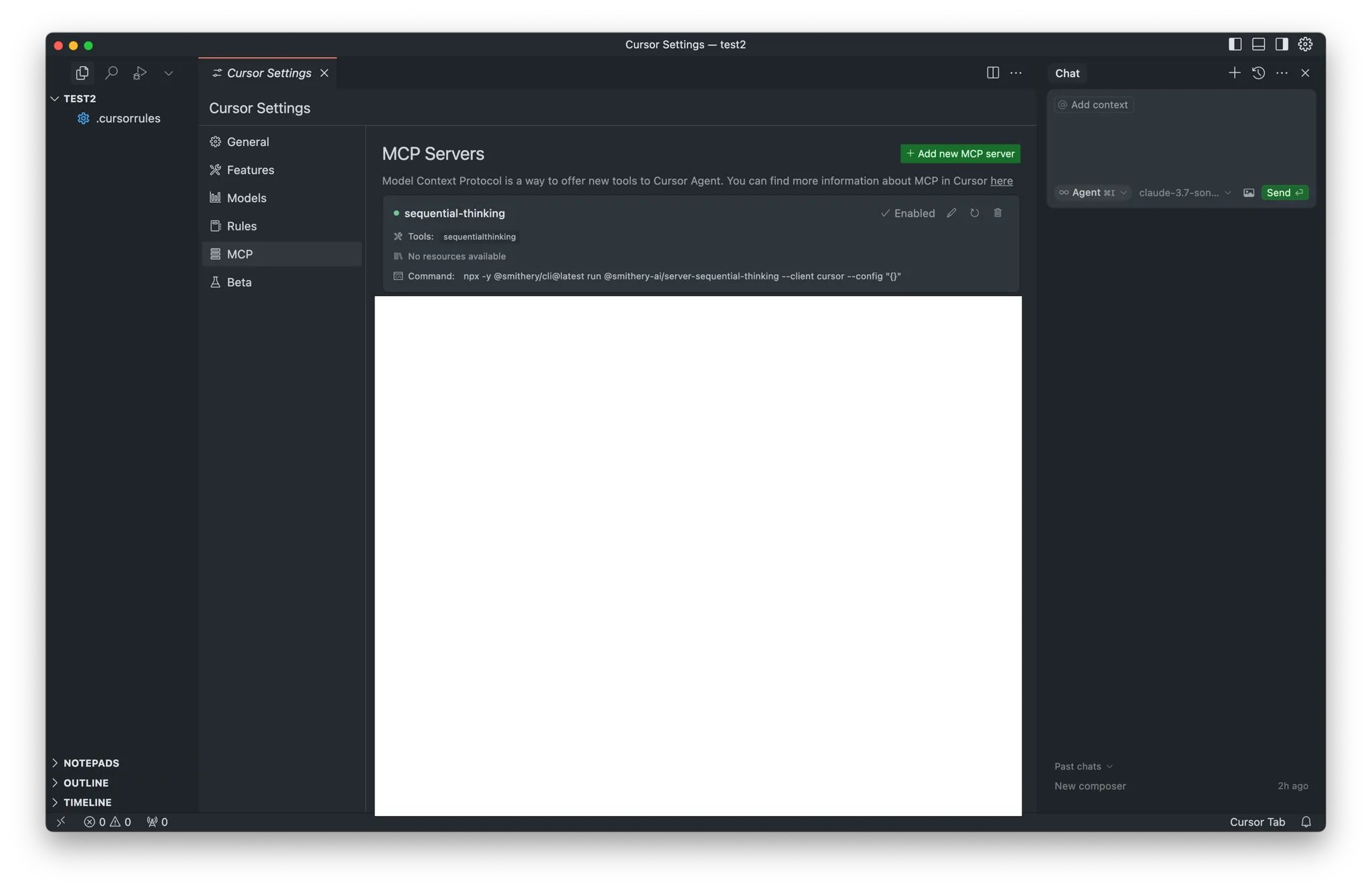Refresh the sequential-thinking server

point(975,213)
